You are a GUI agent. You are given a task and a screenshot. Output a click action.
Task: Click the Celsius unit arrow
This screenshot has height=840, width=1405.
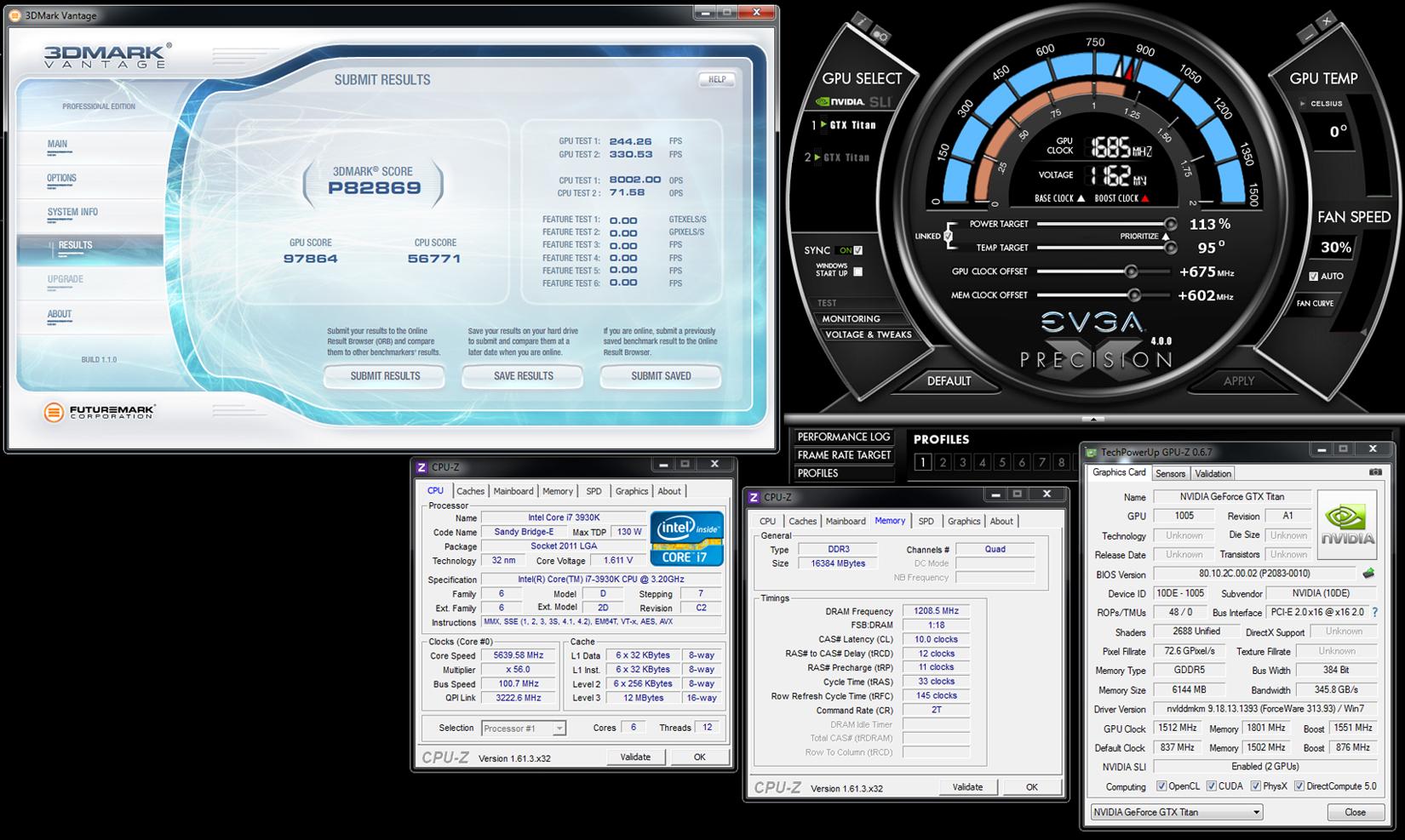[1303, 103]
